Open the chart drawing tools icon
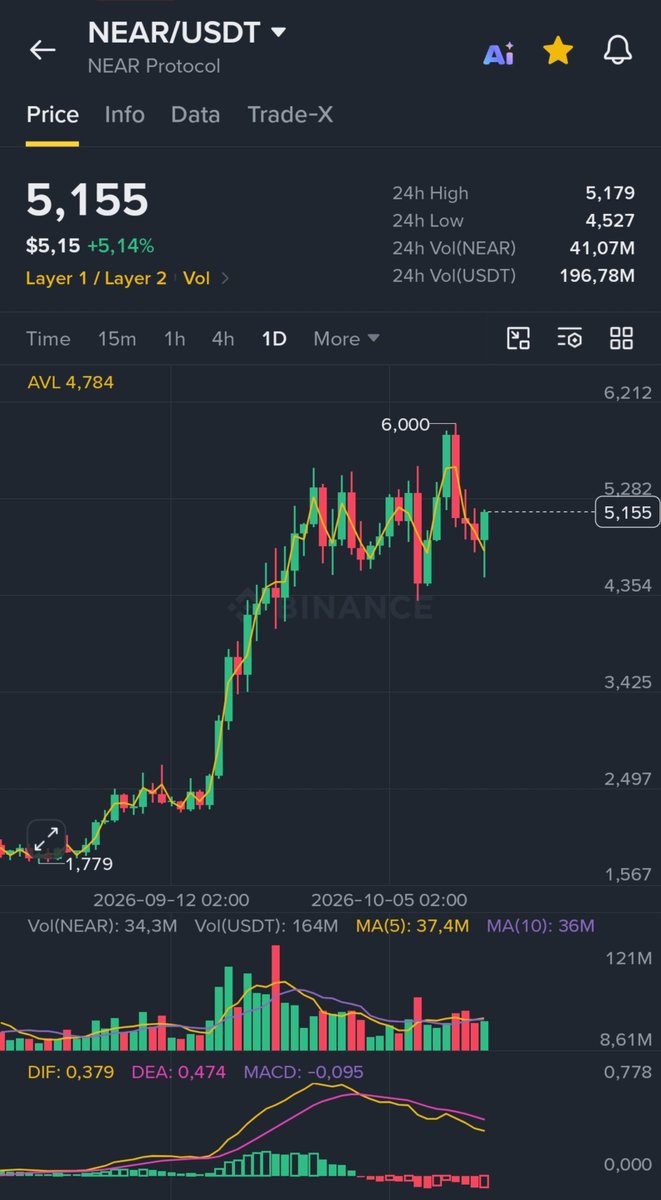This screenshot has width=661, height=1200. point(518,338)
